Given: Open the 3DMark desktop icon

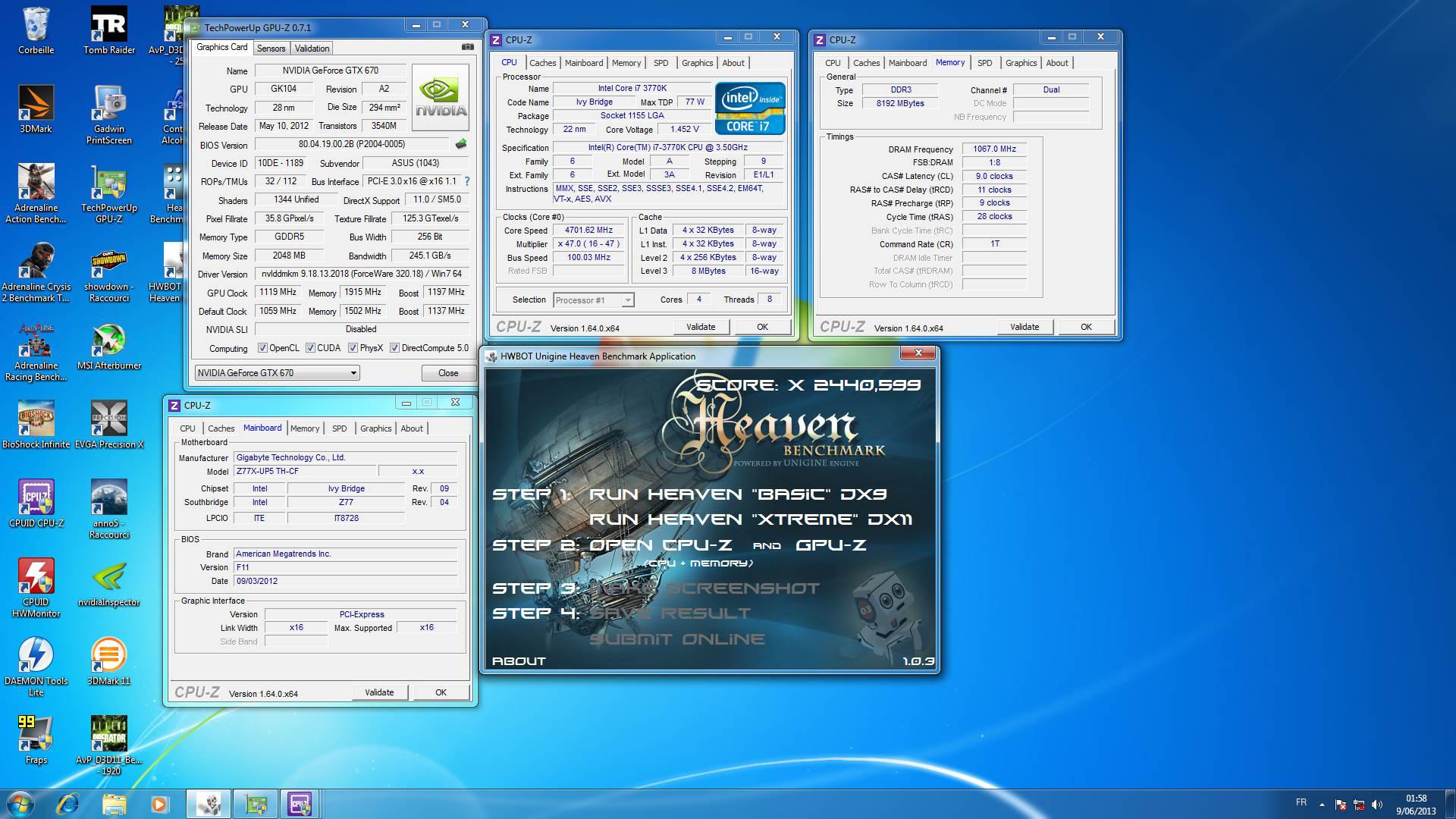Looking at the screenshot, I should click(36, 109).
